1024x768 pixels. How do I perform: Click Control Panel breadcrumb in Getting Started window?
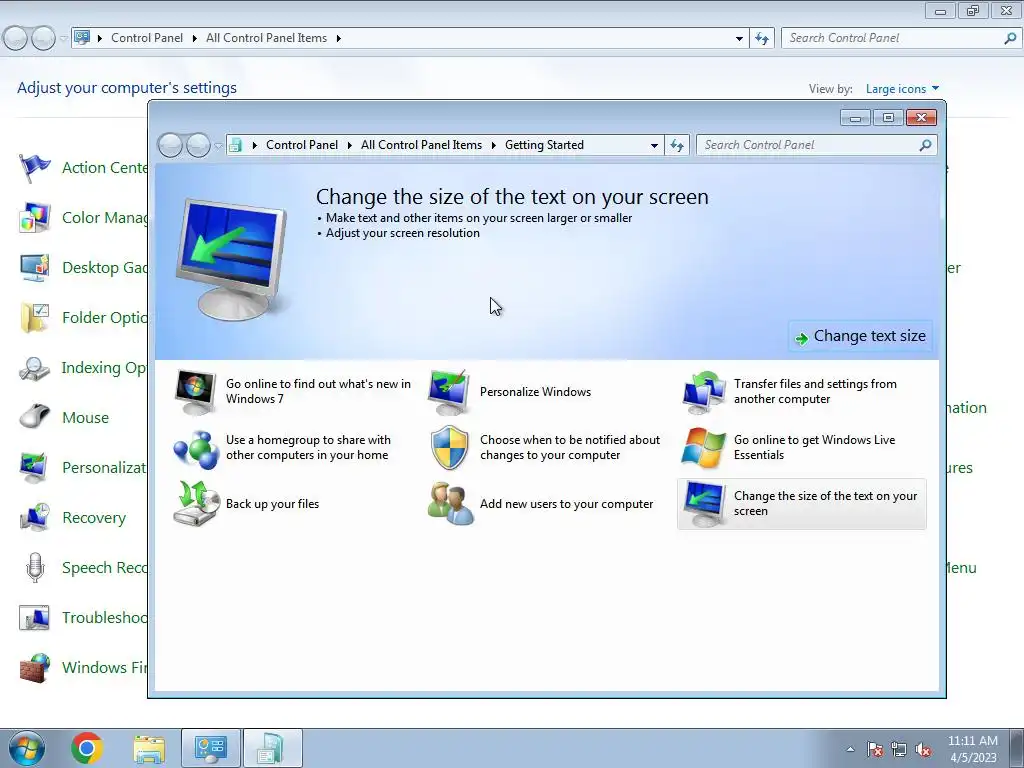302,145
